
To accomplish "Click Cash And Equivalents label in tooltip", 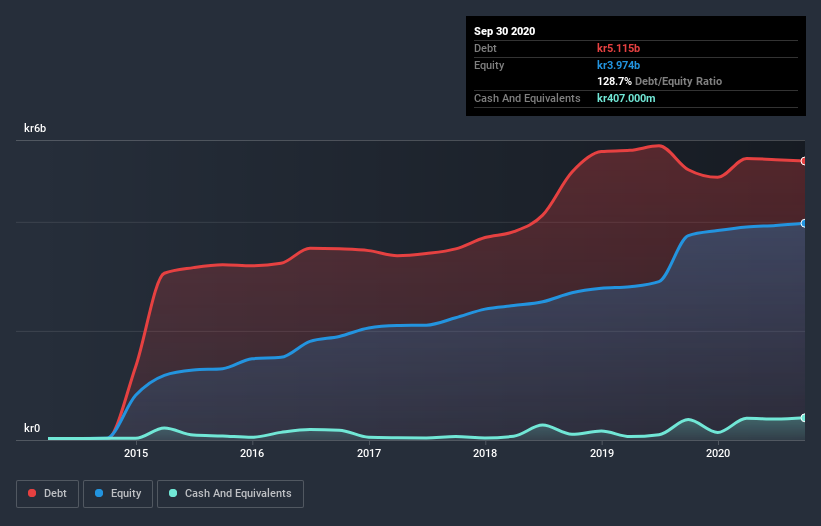I will (527, 98).
